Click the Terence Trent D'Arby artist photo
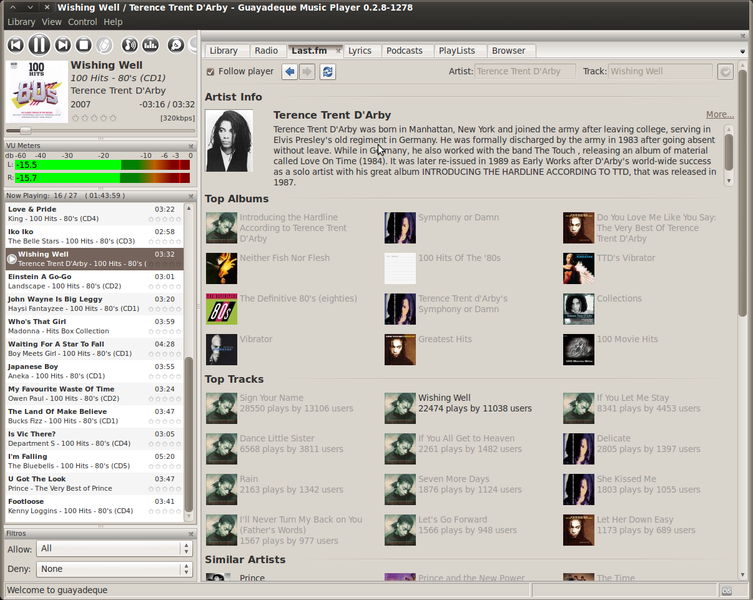The image size is (753, 600). [229, 141]
